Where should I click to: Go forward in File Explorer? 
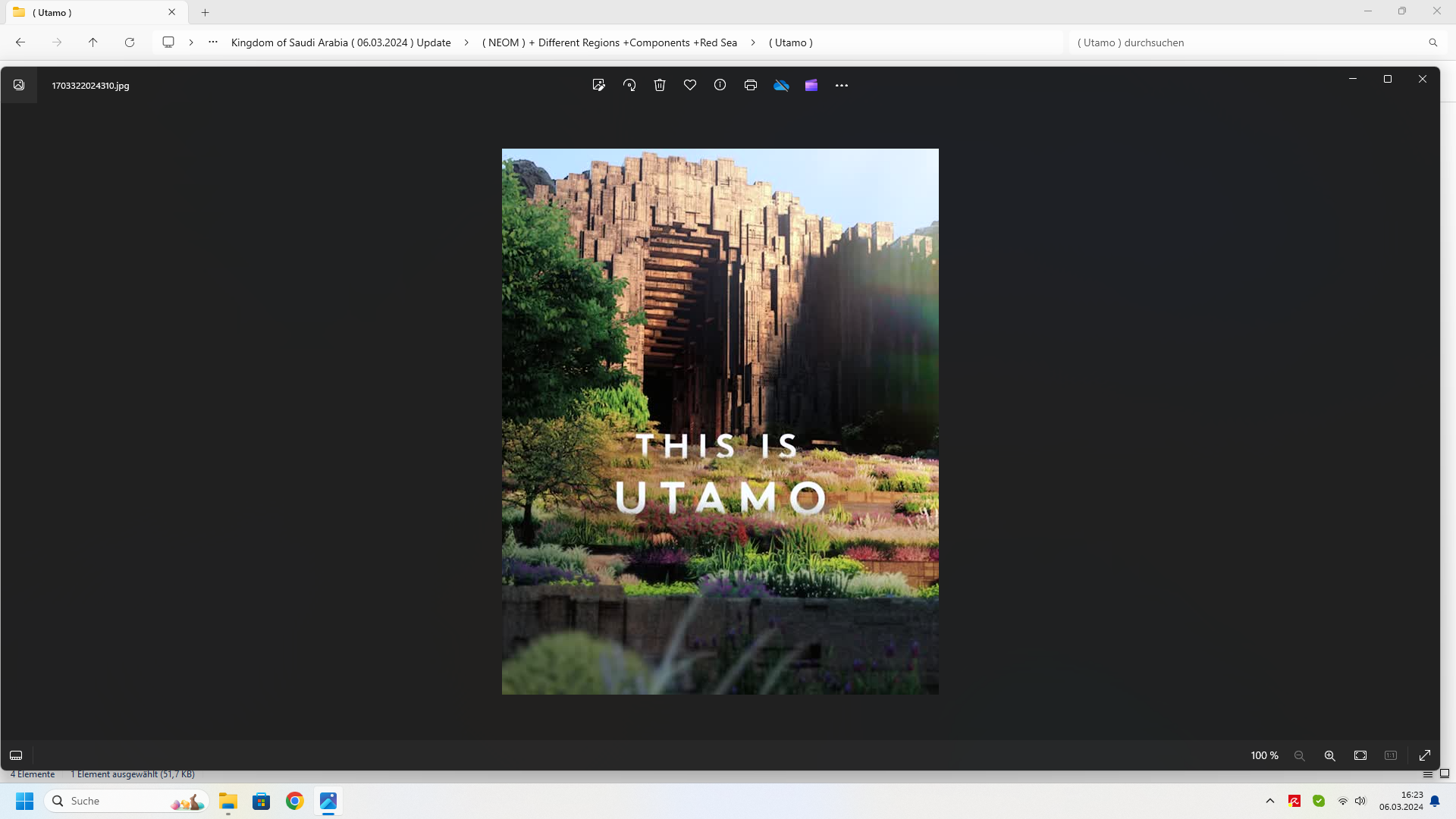tap(57, 42)
